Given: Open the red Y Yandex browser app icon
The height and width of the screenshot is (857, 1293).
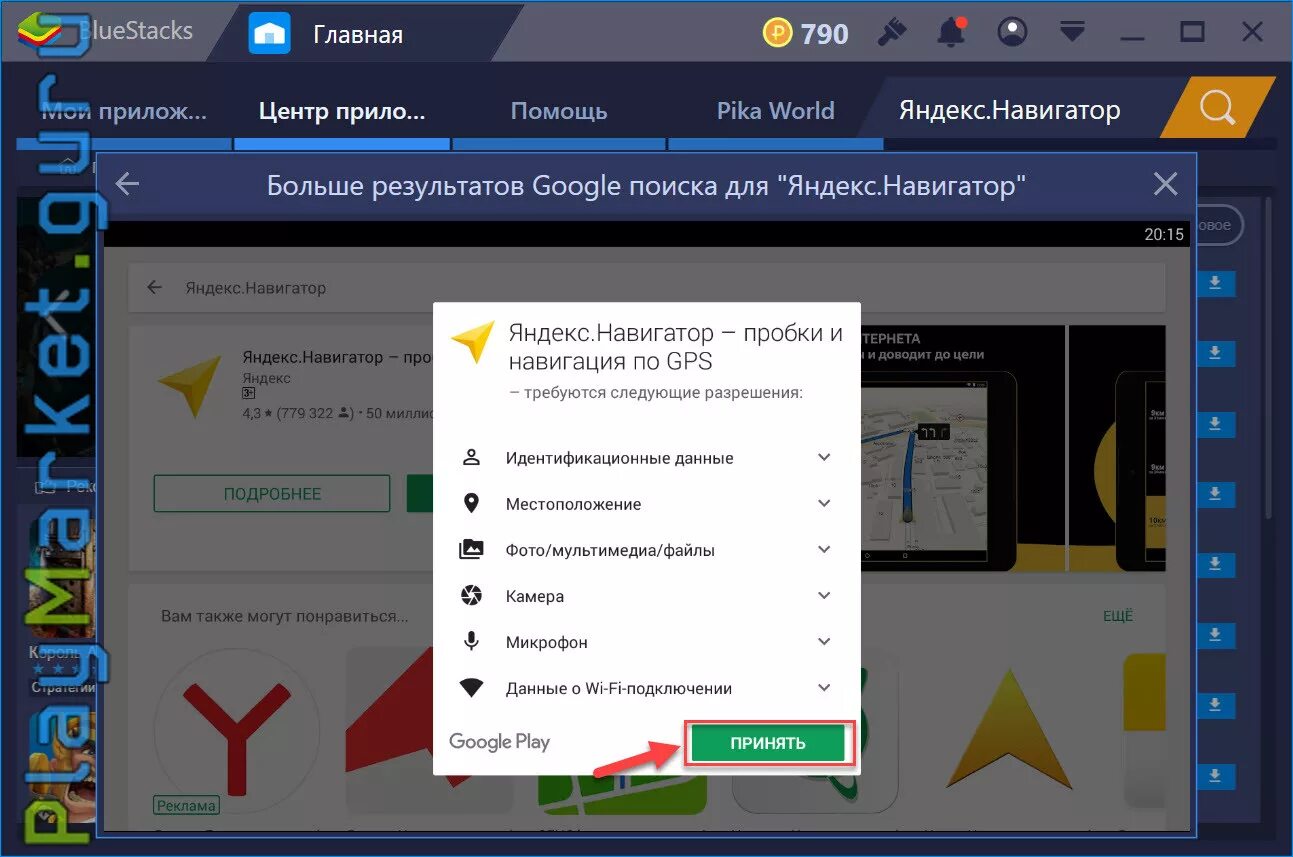Looking at the screenshot, I should [x=237, y=729].
